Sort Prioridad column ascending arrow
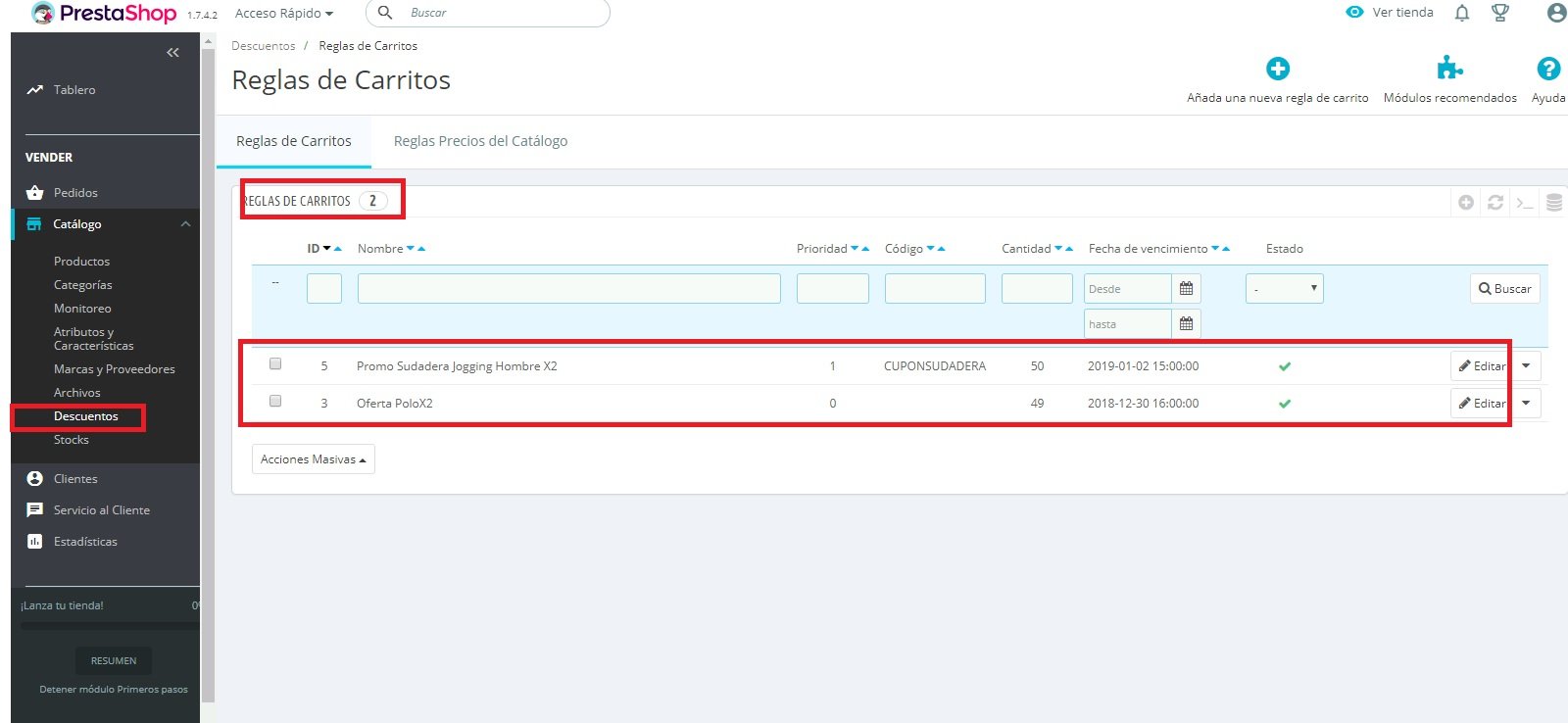1568x723 pixels. click(865, 249)
